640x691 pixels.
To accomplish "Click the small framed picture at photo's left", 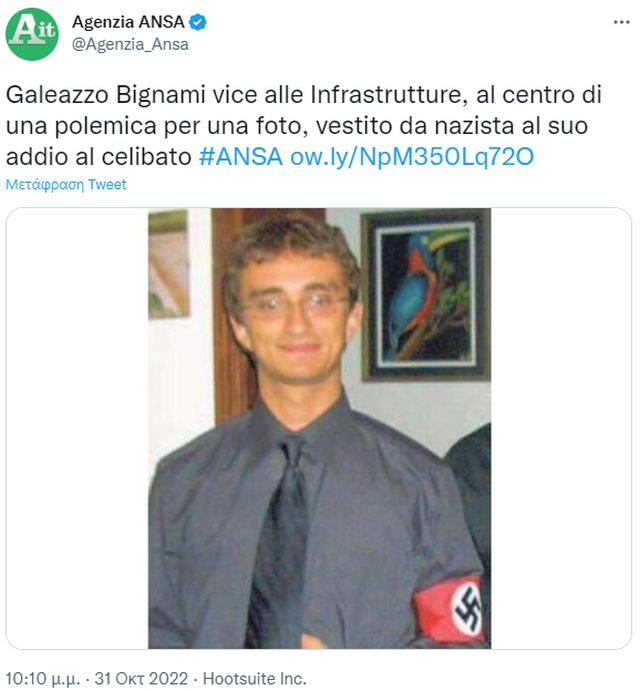I will (169, 264).
